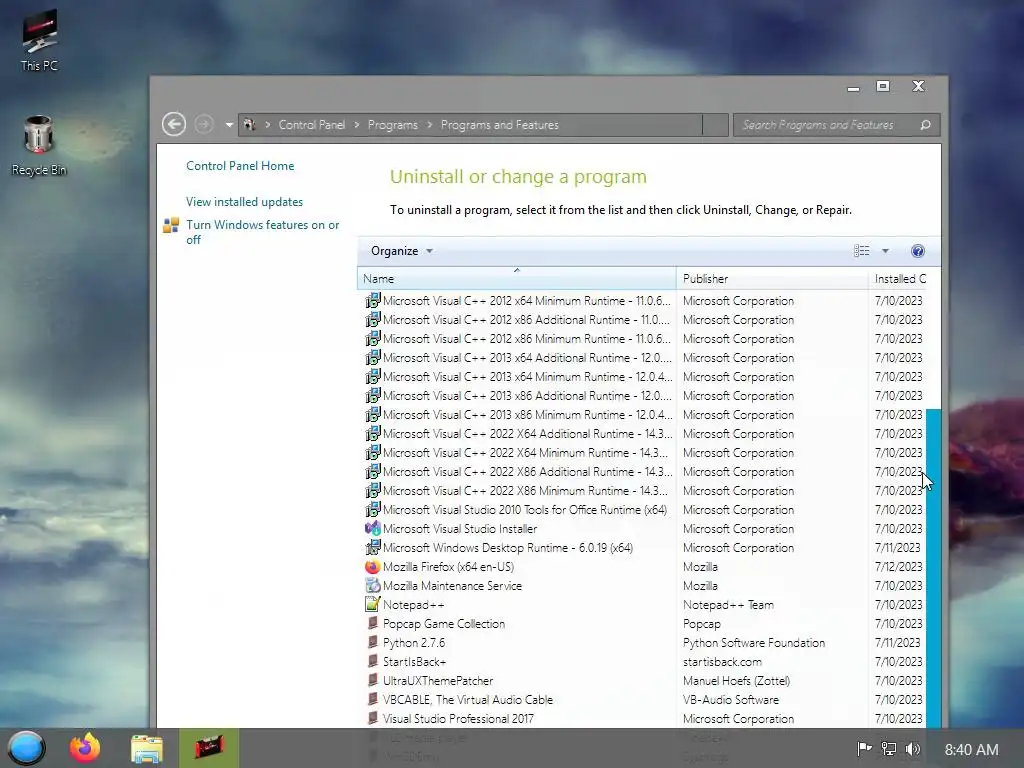Click the Microsoft Visual Studio Installer icon
1024x768 pixels.
pos(372,528)
